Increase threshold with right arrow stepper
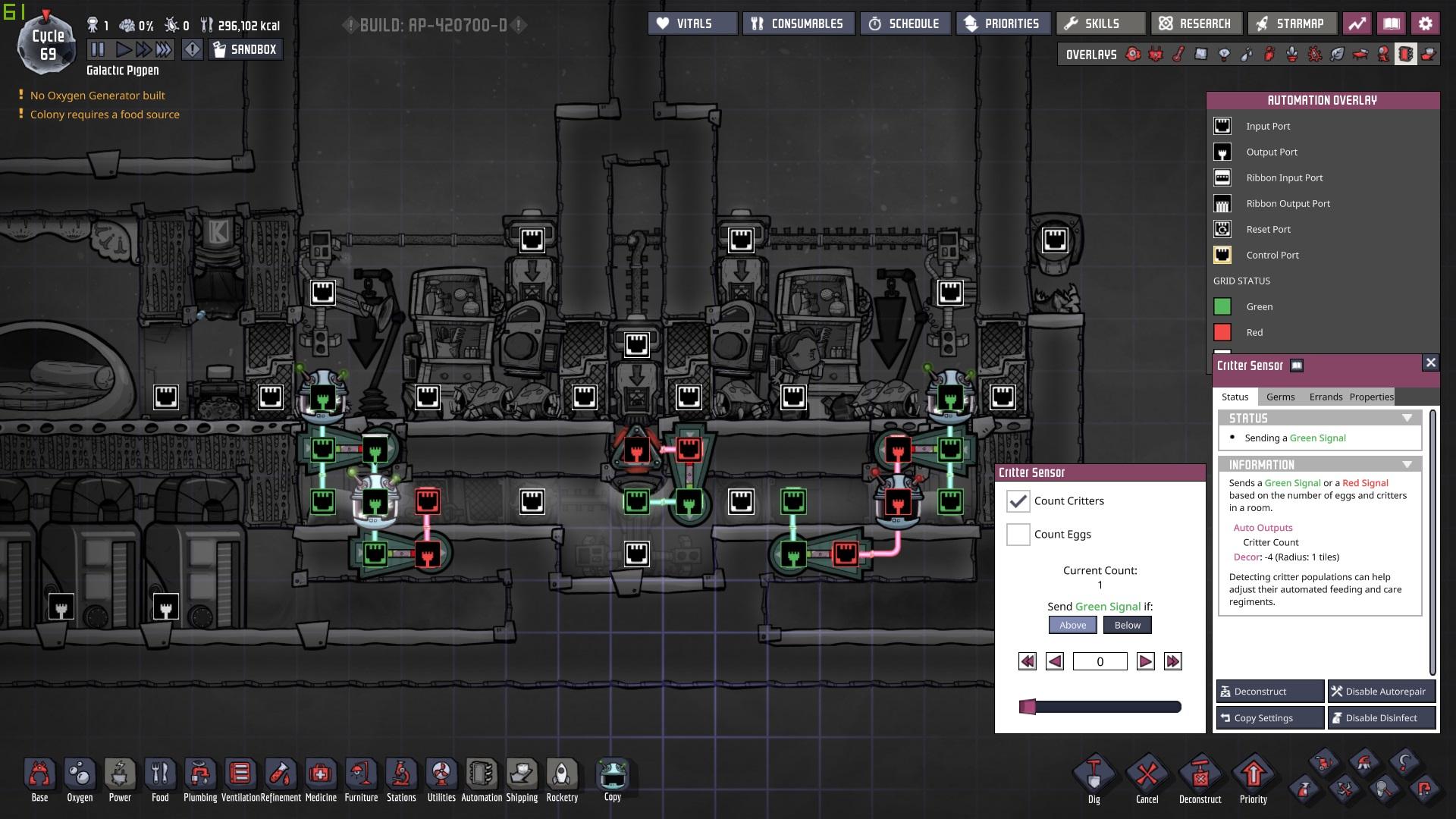This screenshot has width=1456, height=819. tap(1145, 662)
